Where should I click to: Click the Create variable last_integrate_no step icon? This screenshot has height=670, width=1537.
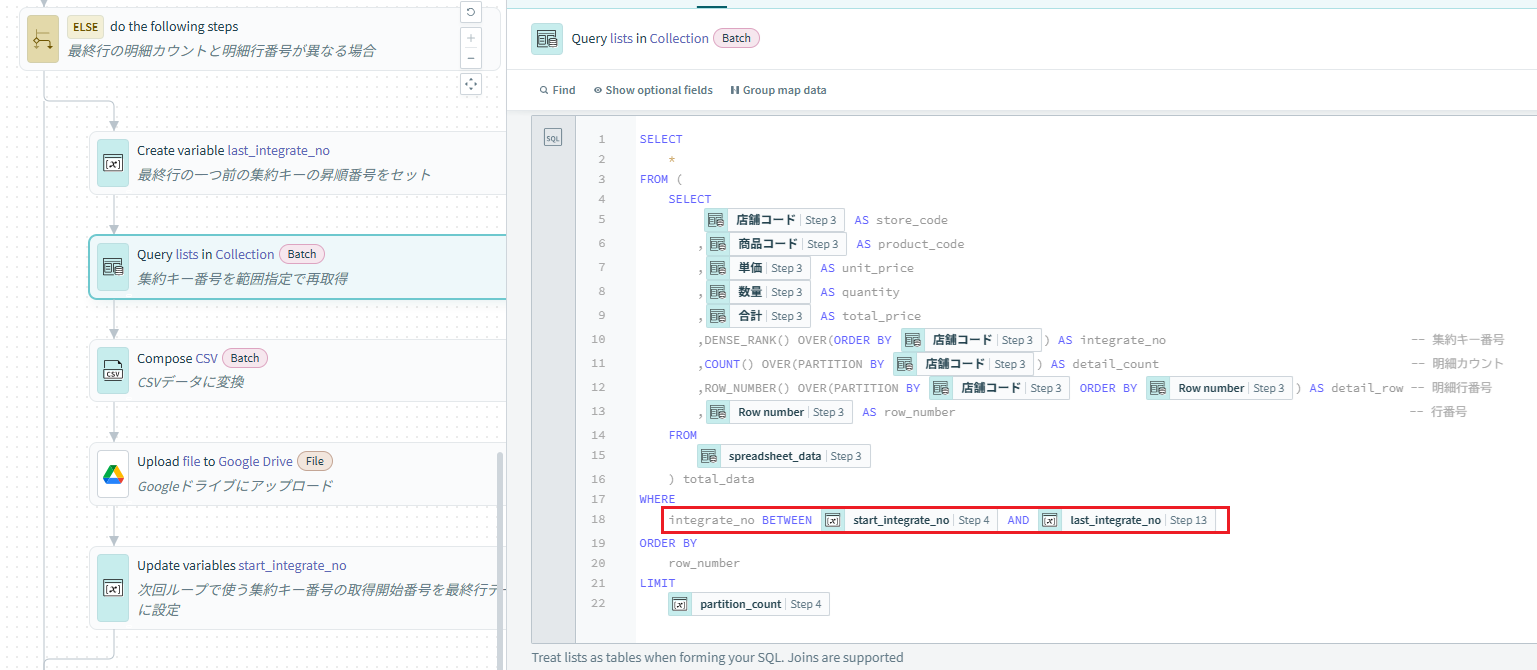tap(113, 163)
